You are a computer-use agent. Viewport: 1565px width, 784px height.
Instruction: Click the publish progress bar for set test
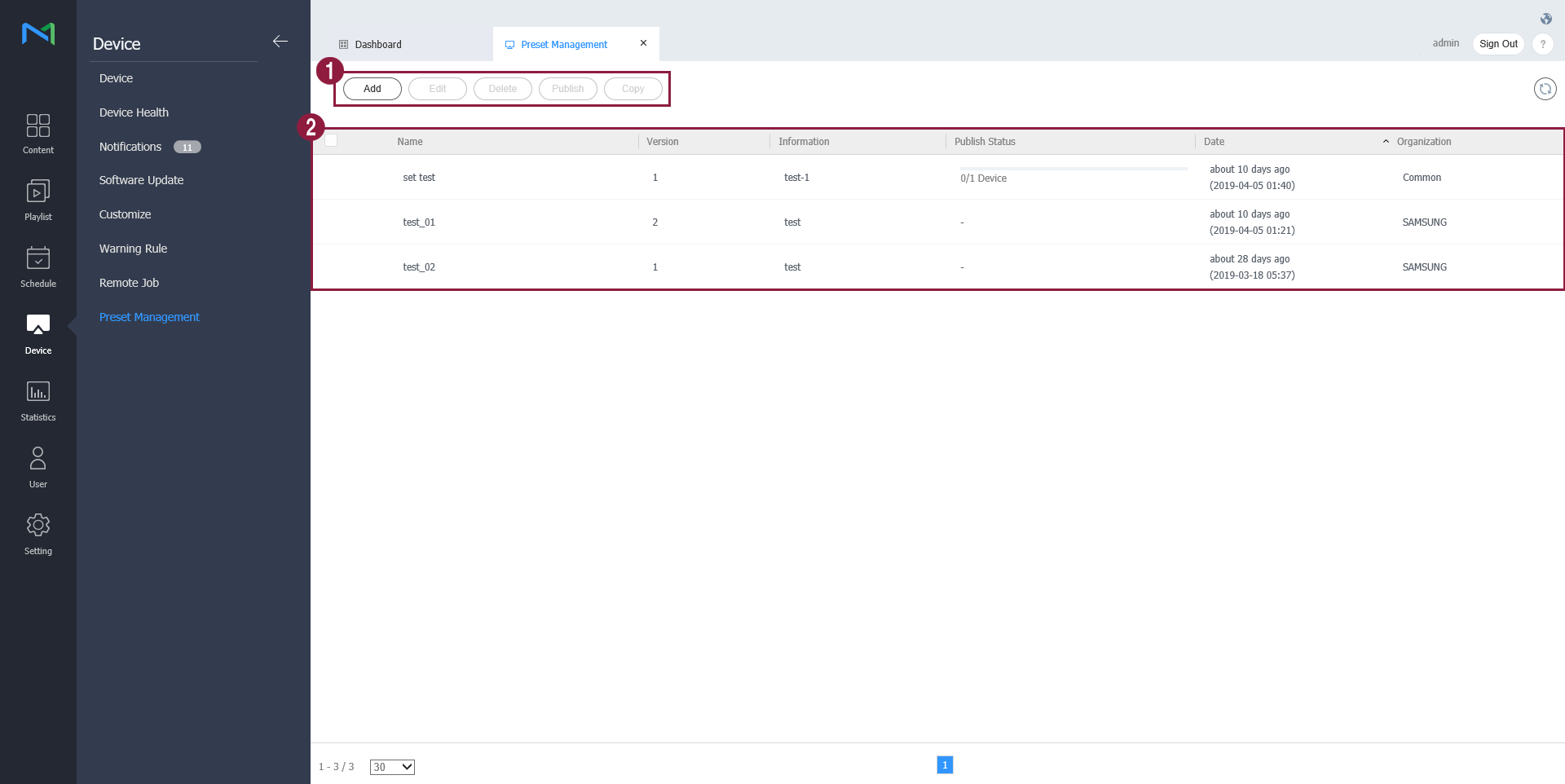point(1073,169)
